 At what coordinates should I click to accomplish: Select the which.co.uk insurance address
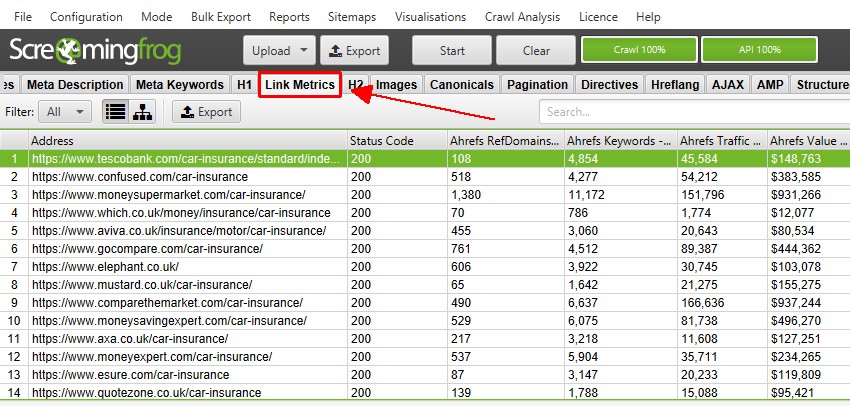pyautogui.click(x=181, y=212)
